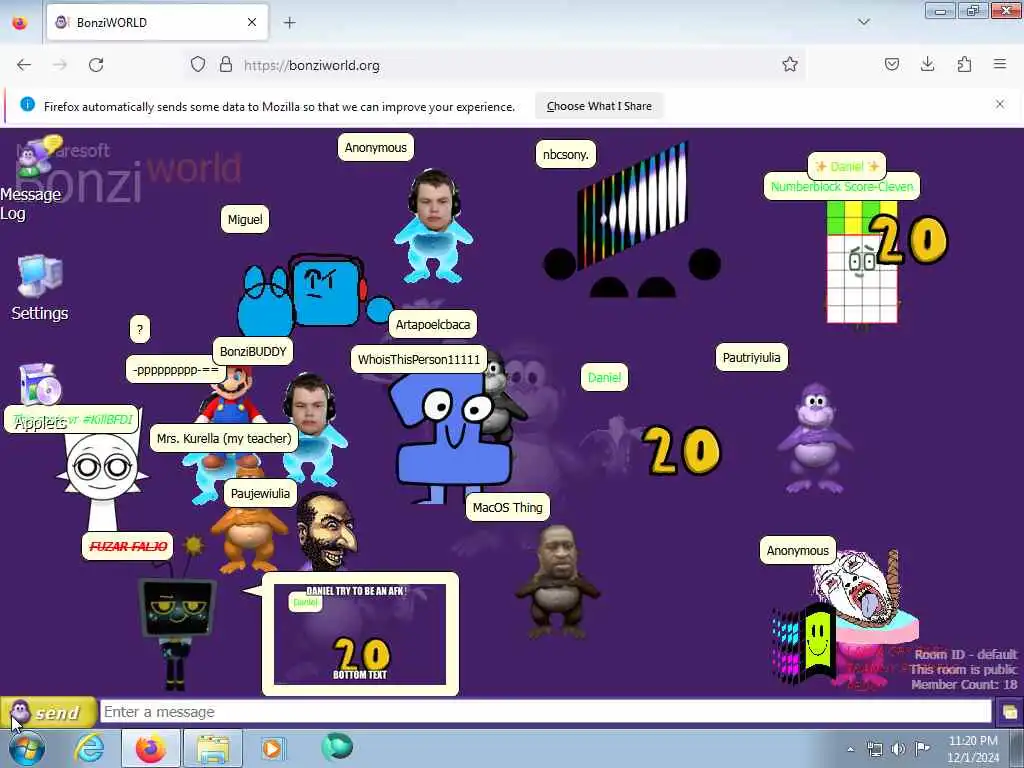Click the red FUZAR FALJO name tag
The image size is (1024, 768).
click(127, 546)
